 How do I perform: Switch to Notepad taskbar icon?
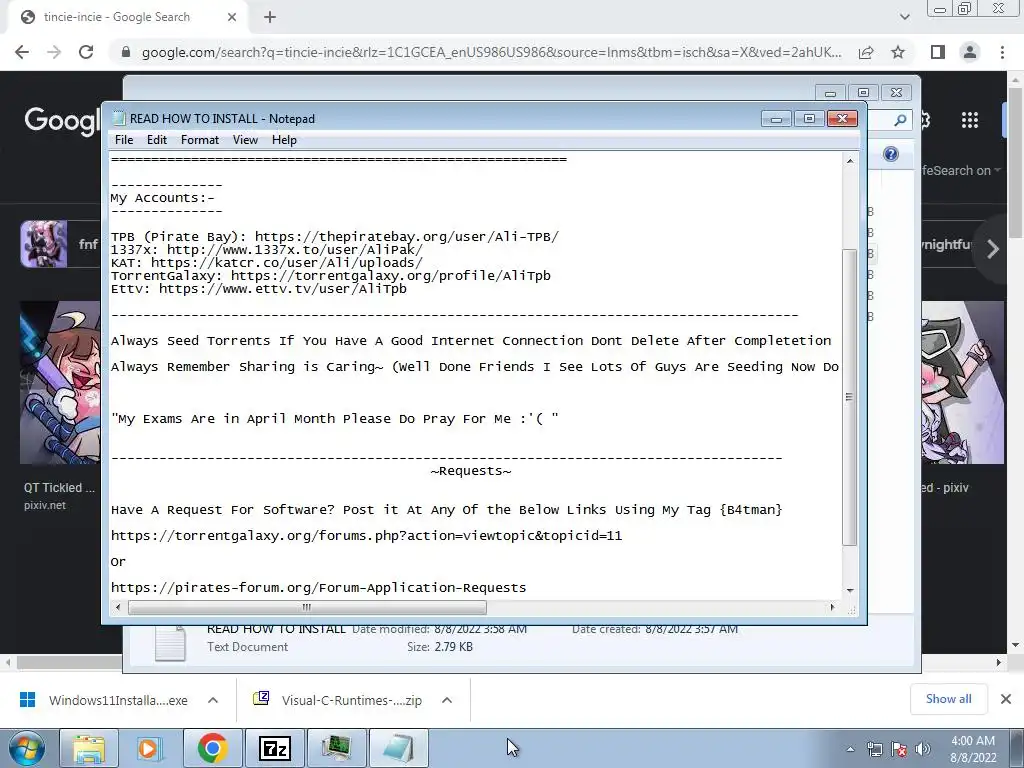[x=398, y=748]
